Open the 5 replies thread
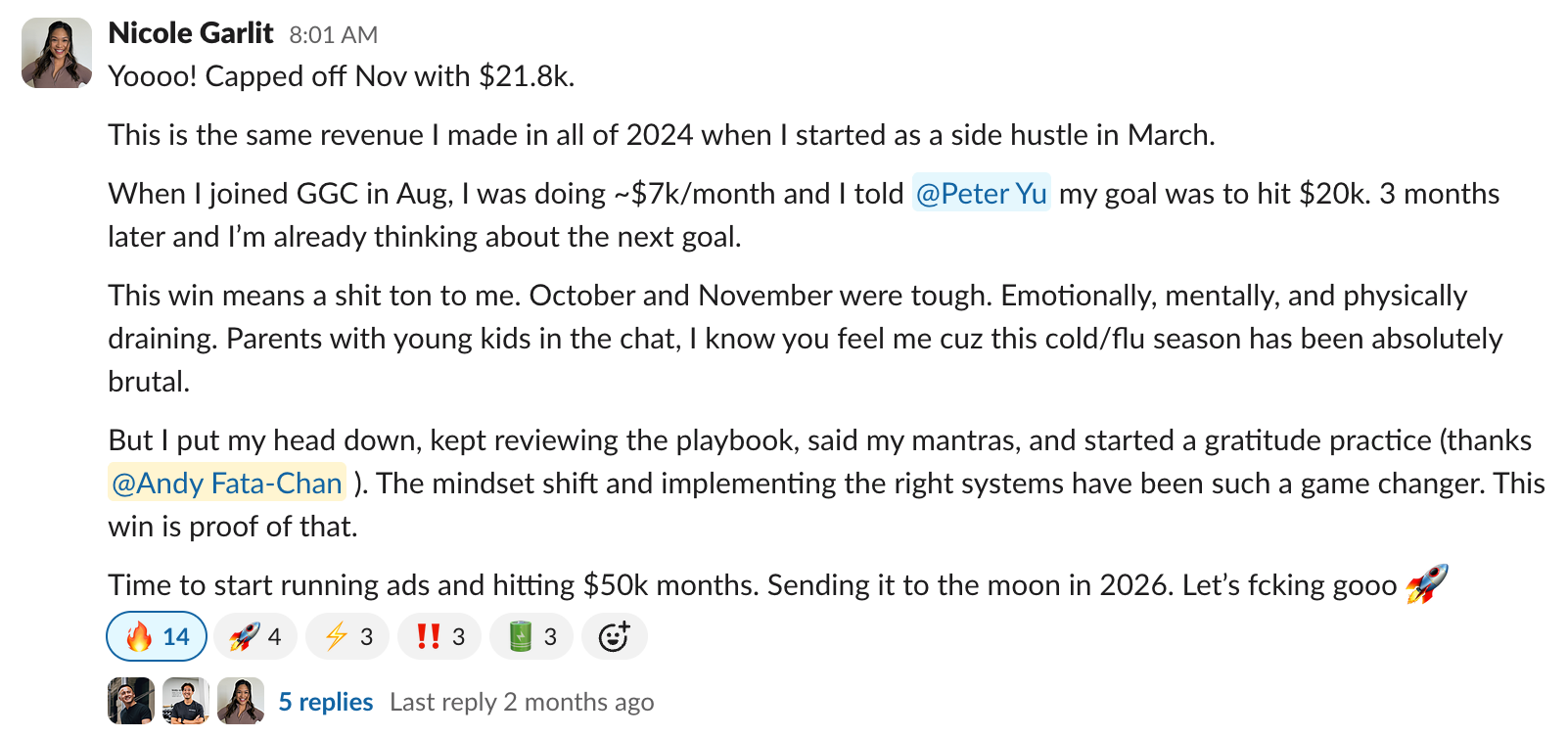Image resolution: width=1568 pixels, height=738 pixels. [x=326, y=702]
